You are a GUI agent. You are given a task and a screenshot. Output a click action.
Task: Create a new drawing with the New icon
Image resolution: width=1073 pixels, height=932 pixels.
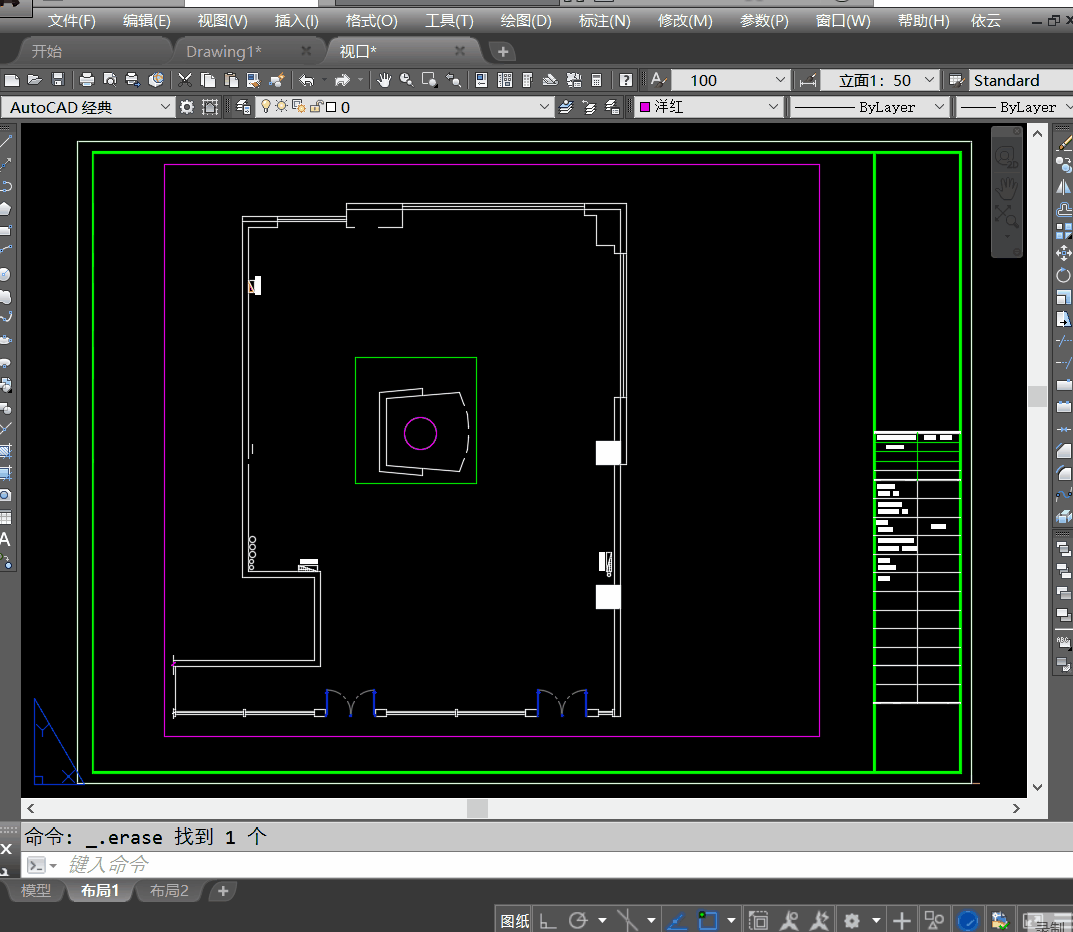click(12, 80)
